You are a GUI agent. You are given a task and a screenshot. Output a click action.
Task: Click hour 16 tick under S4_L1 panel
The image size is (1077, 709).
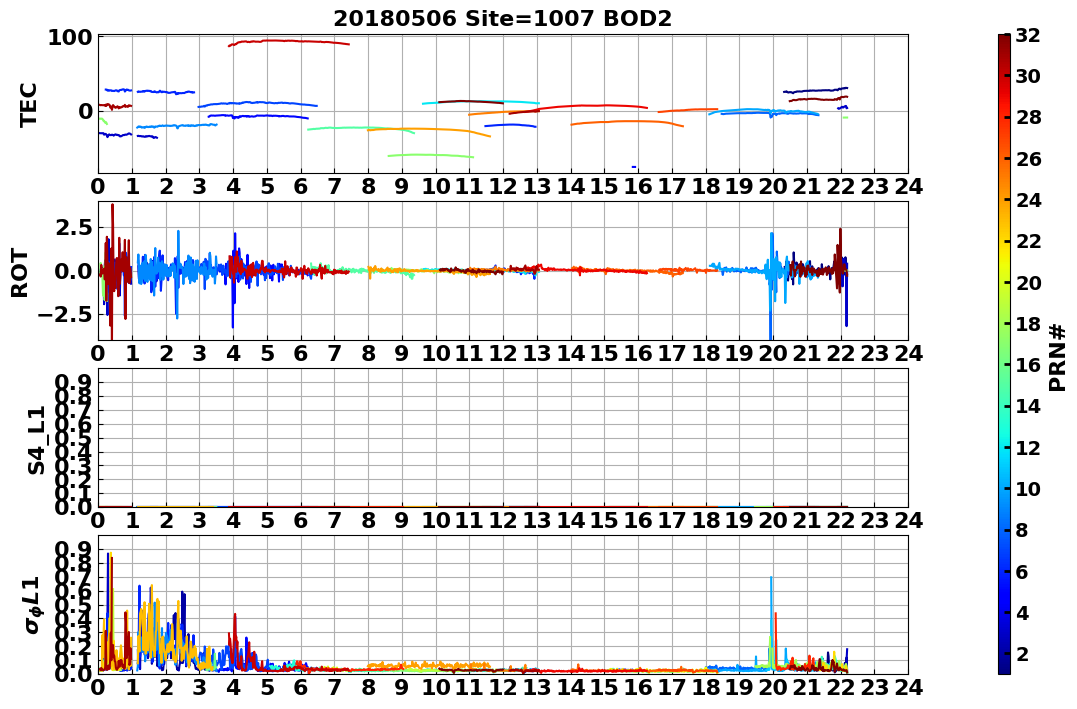click(x=638, y=520)
